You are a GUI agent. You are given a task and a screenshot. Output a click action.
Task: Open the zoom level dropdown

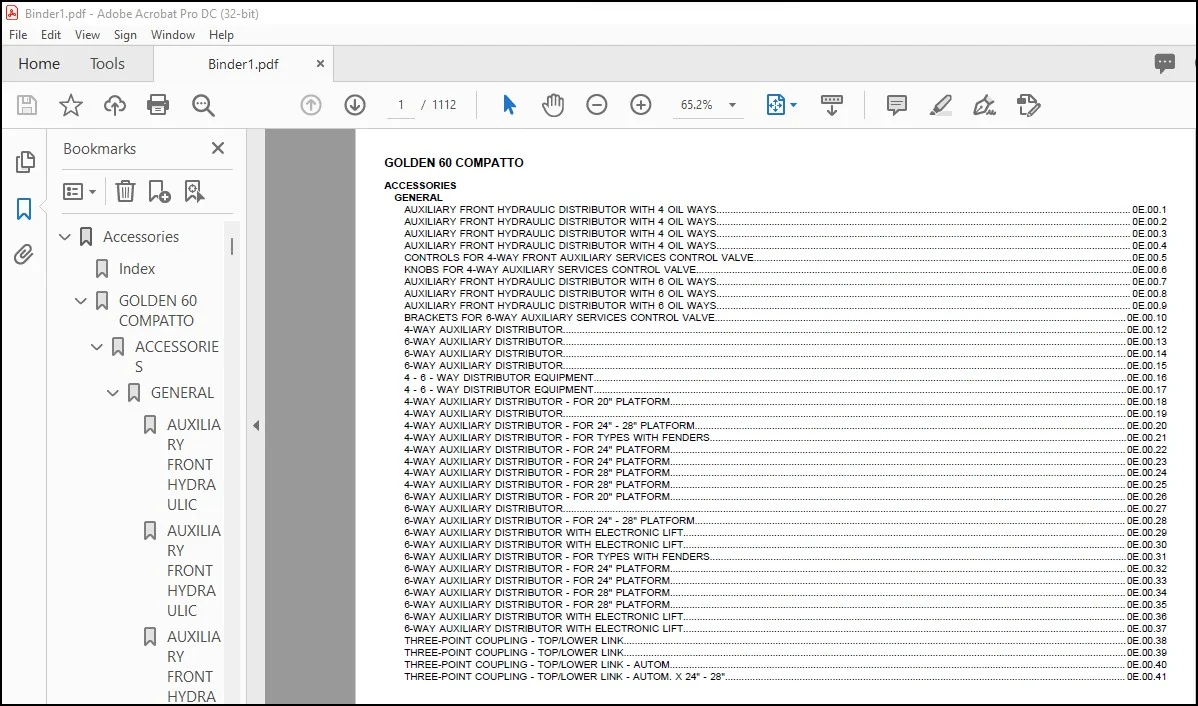pos(732,105)
